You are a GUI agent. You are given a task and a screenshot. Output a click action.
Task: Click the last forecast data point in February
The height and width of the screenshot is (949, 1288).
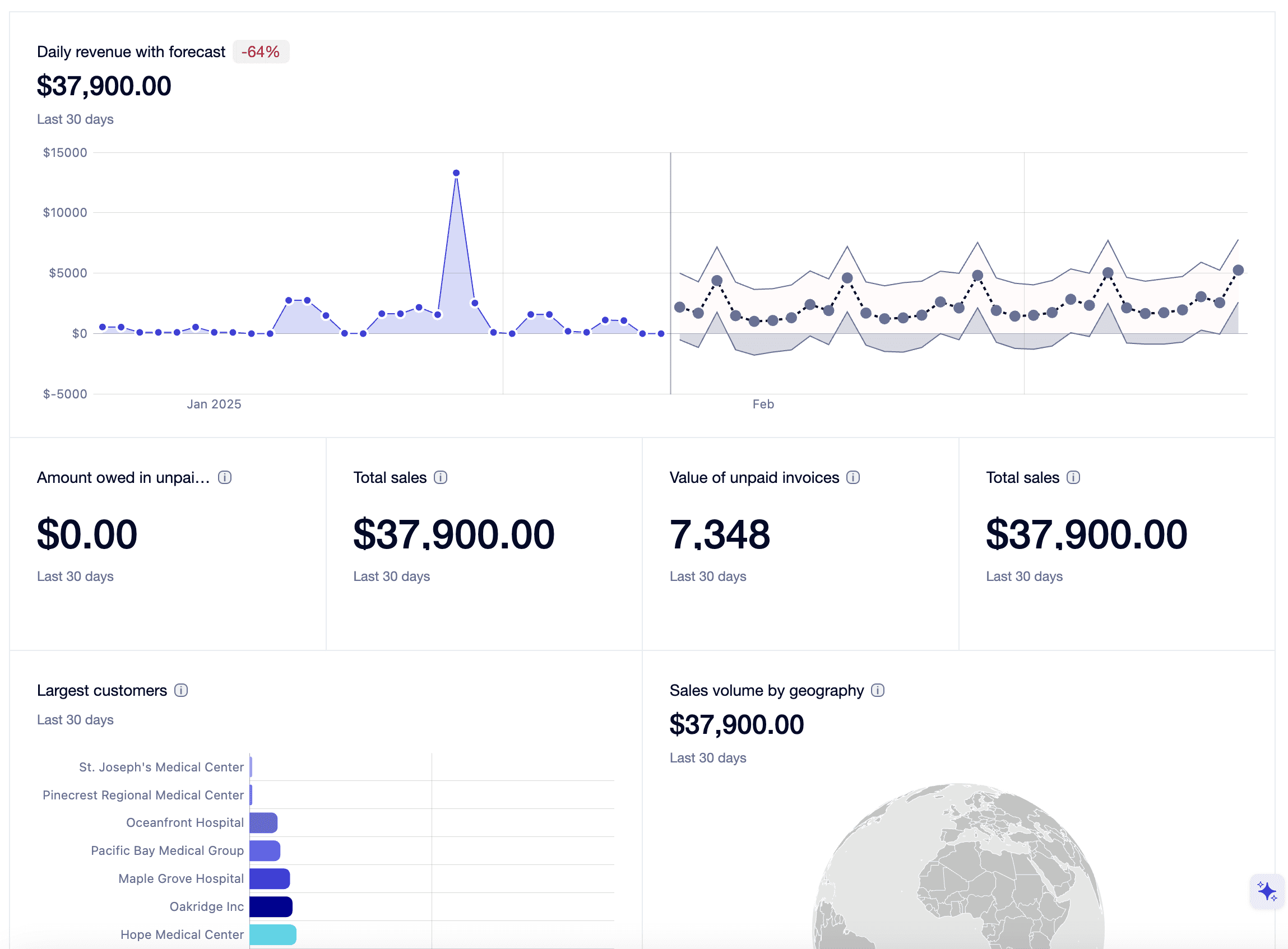(x=1239, y=270)
